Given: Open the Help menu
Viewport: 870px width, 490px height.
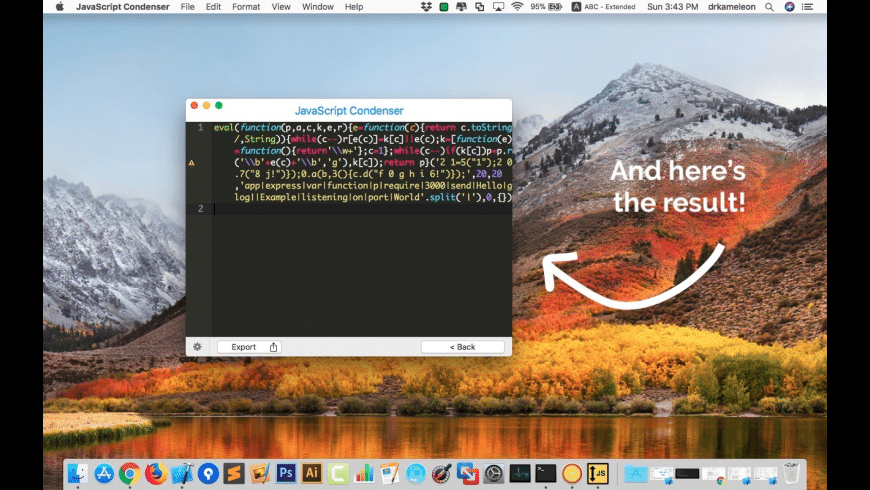Looking at the screenshot, I should point(354,7).
